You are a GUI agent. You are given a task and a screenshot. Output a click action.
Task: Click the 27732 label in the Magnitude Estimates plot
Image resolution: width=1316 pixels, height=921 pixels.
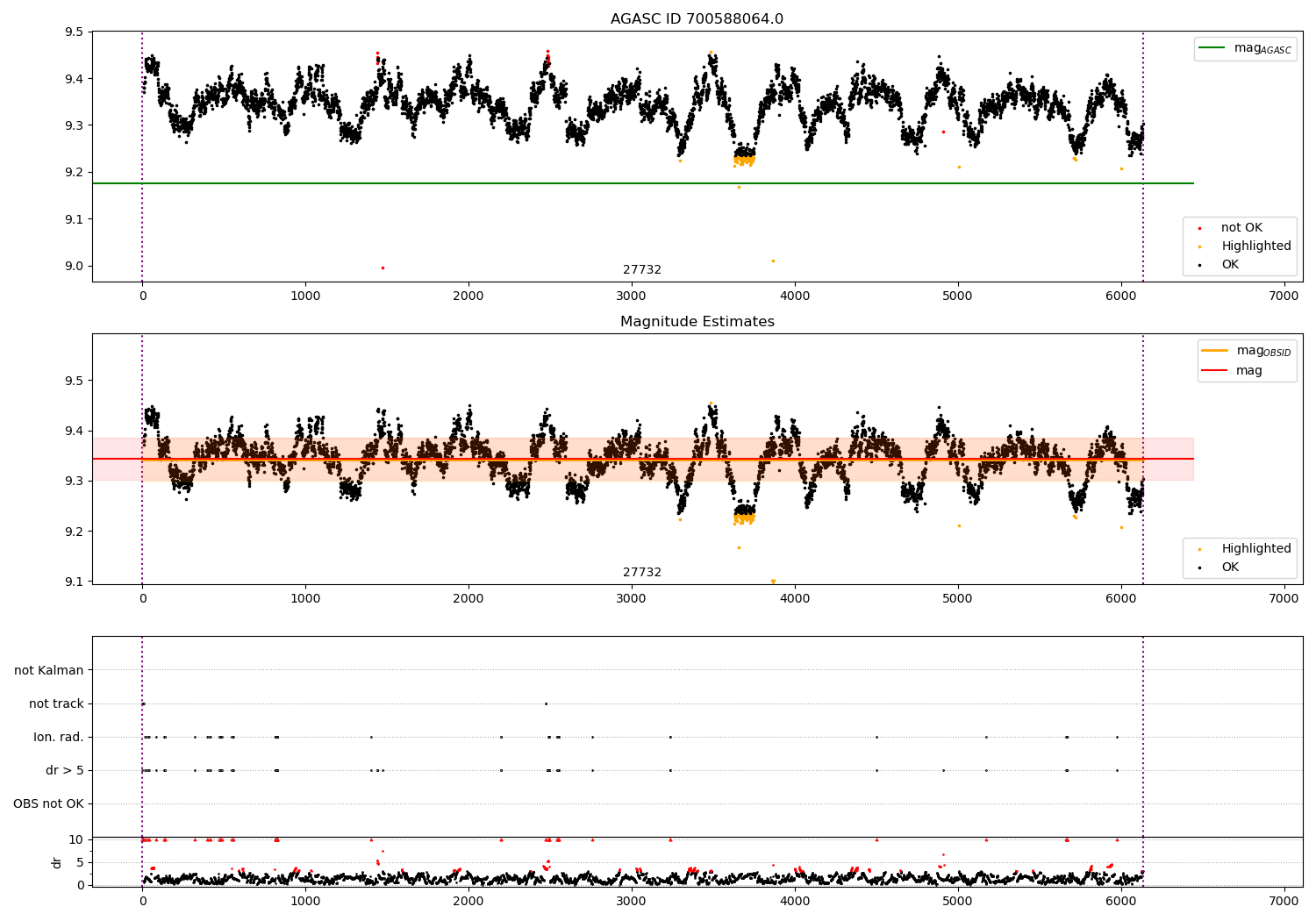(x=642, y=573)
